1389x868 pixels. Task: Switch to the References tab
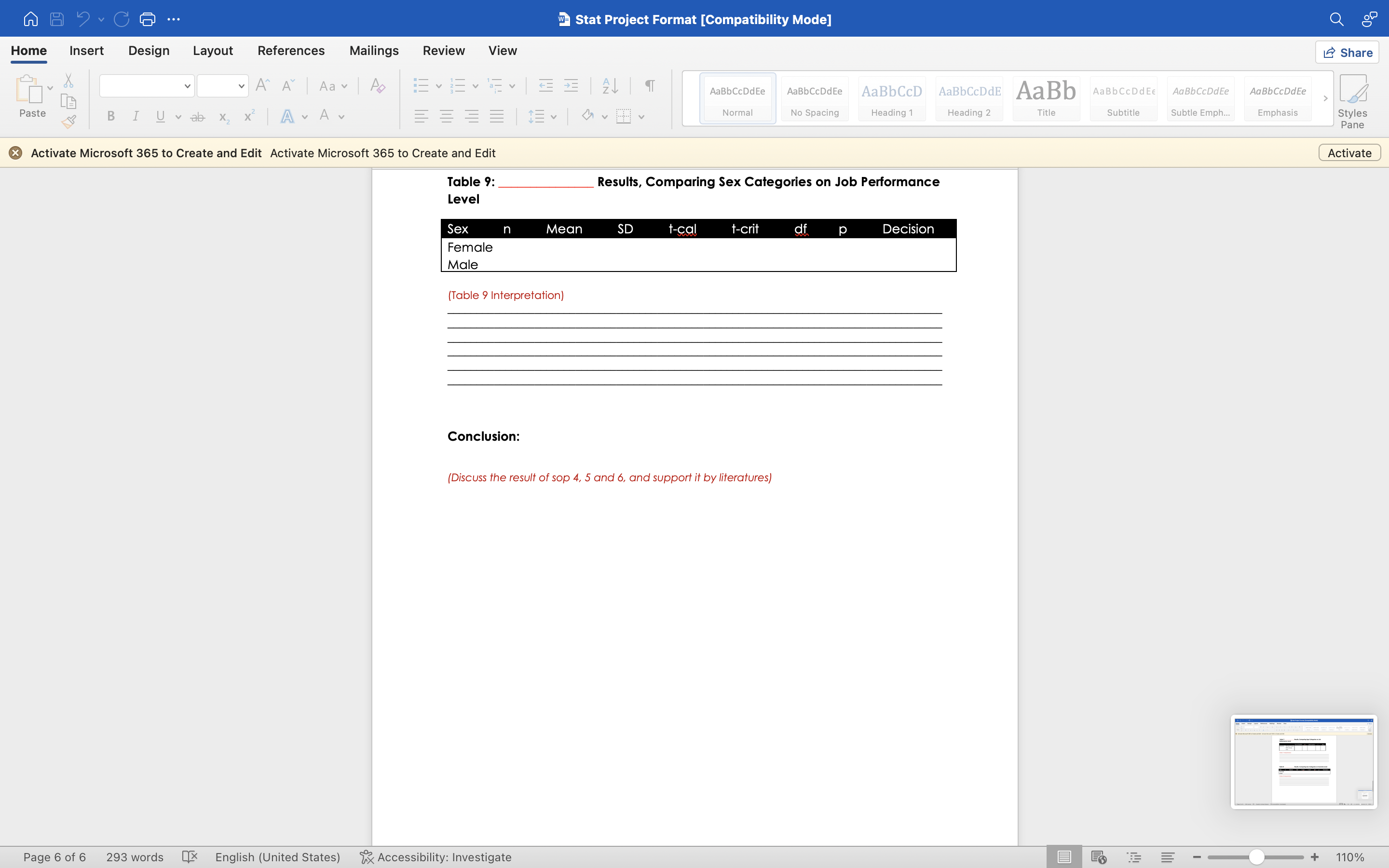[290, 51]
